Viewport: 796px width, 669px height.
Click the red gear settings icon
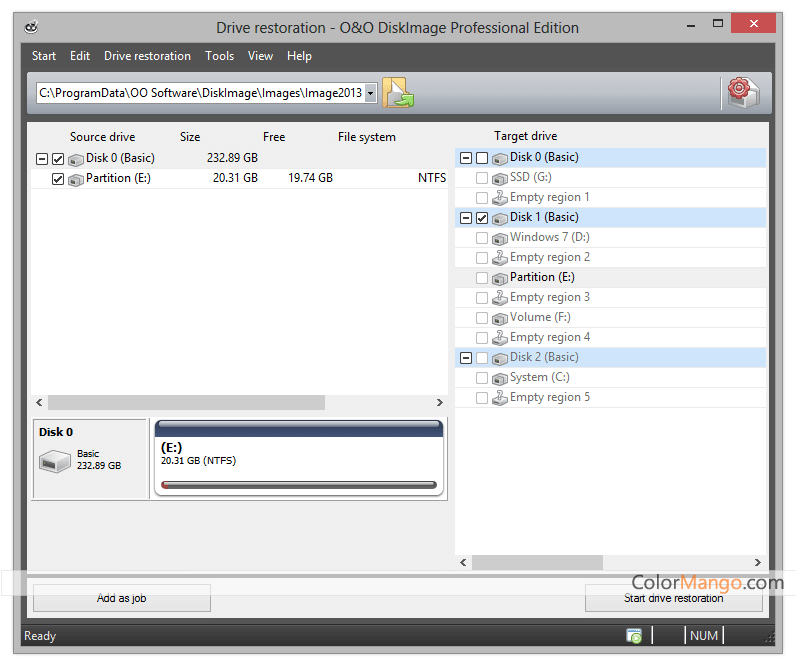741,92
